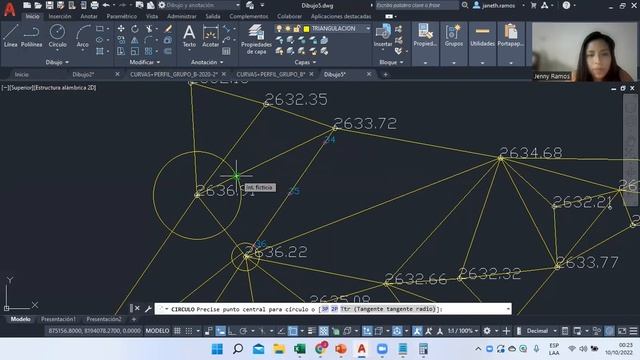Open Propiedades de capa panel

point(256,39)
